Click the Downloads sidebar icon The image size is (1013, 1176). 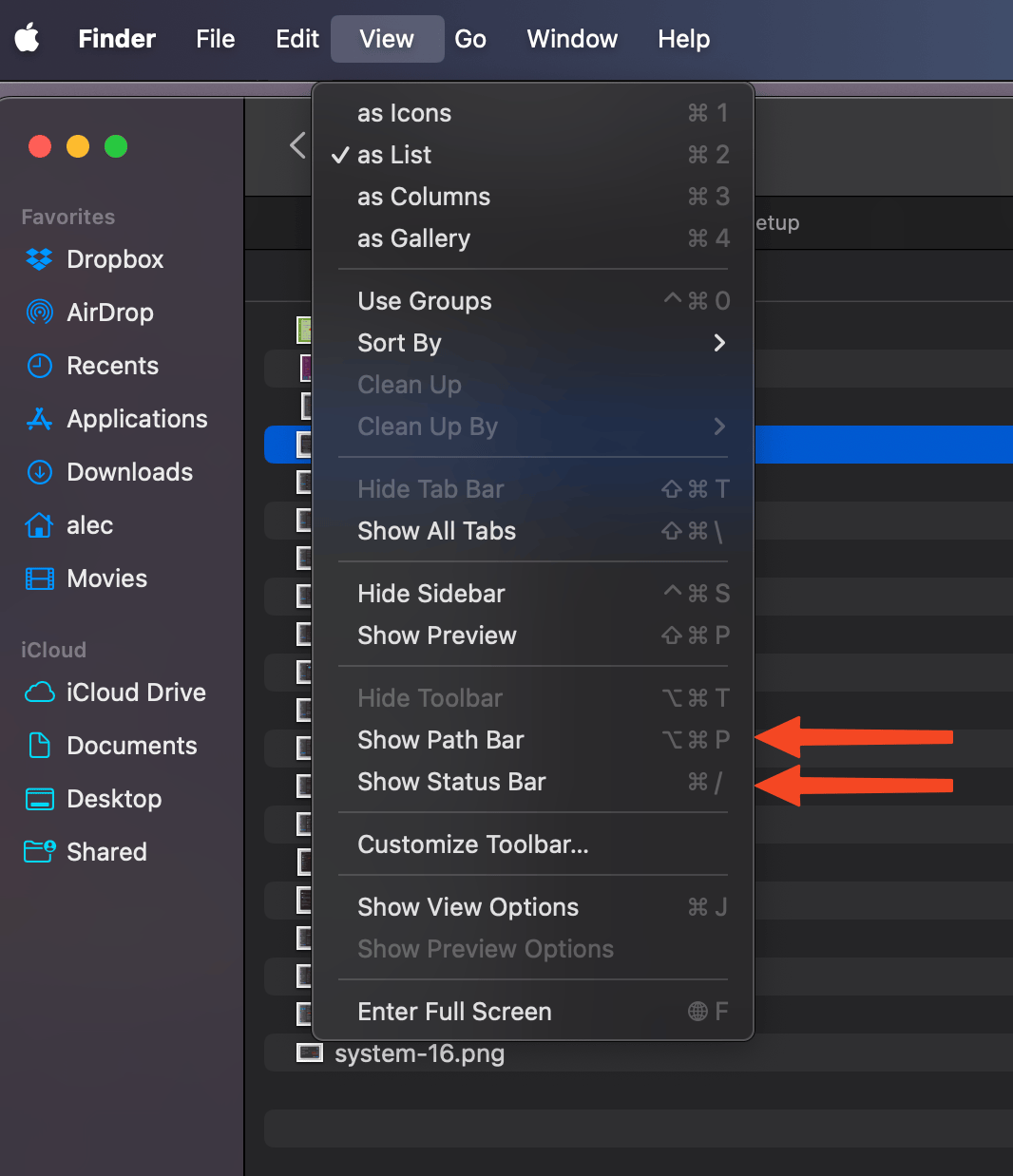click(x=39, y=472)
